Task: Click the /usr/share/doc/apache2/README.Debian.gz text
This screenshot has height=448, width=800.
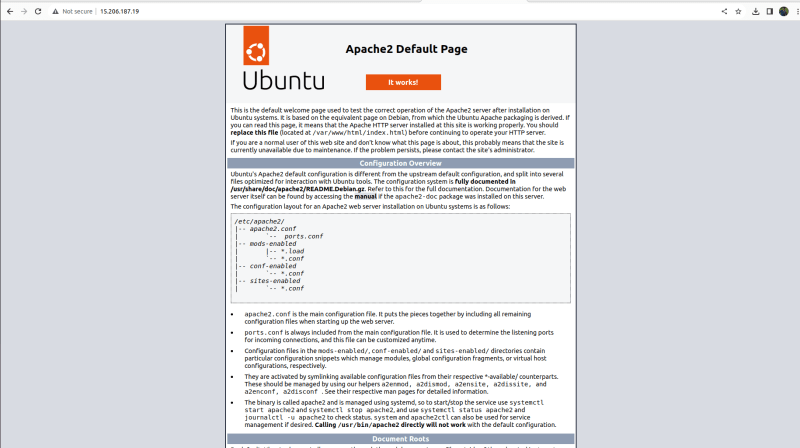Action: point(297,189)
